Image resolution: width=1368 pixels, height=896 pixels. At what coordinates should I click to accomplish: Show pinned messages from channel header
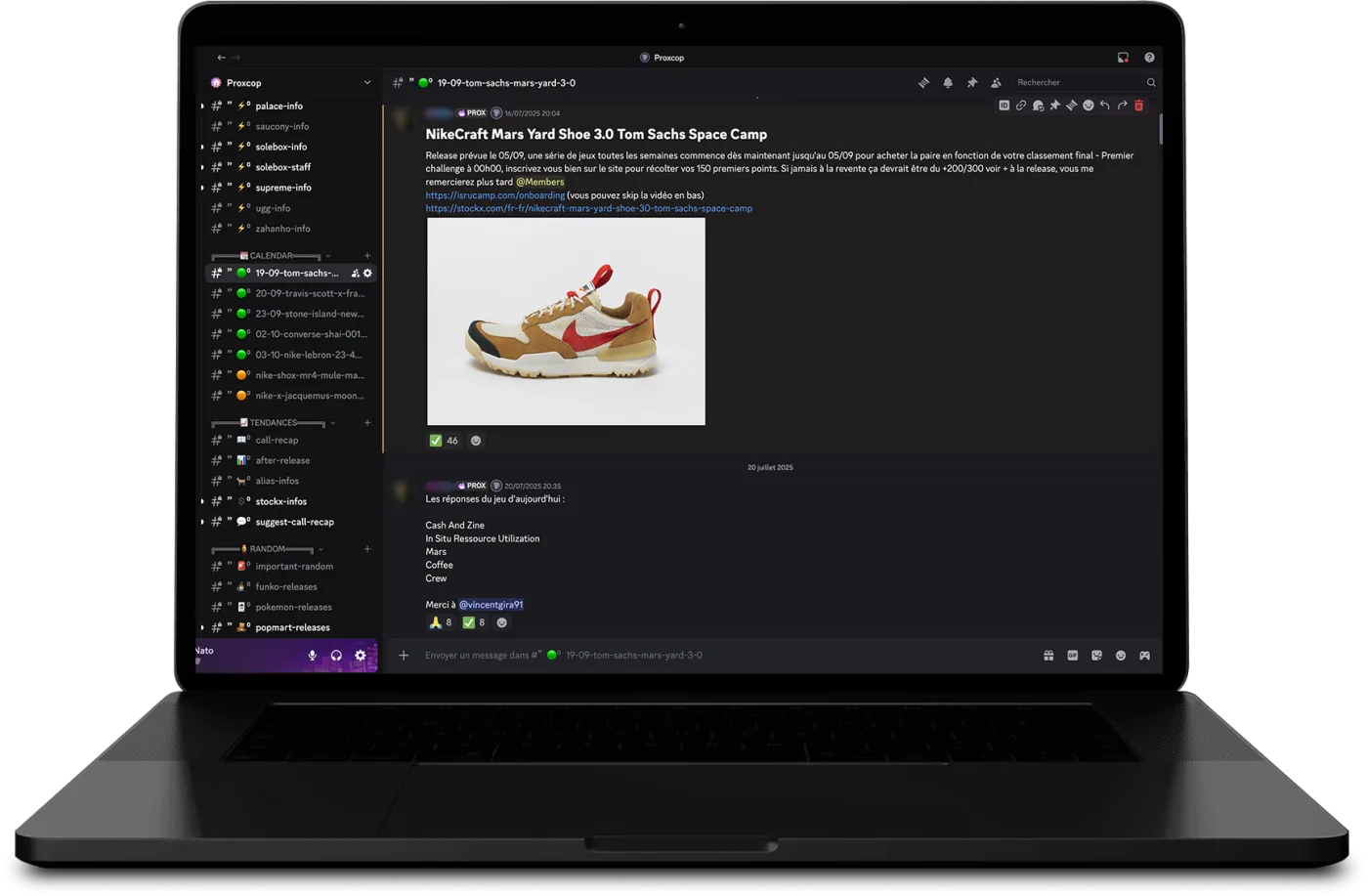(x=971, y=83)
